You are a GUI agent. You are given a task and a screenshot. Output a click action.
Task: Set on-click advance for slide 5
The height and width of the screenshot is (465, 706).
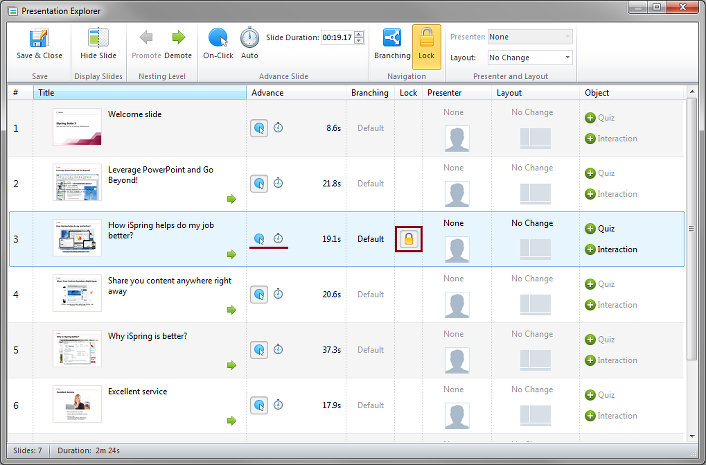259,350
